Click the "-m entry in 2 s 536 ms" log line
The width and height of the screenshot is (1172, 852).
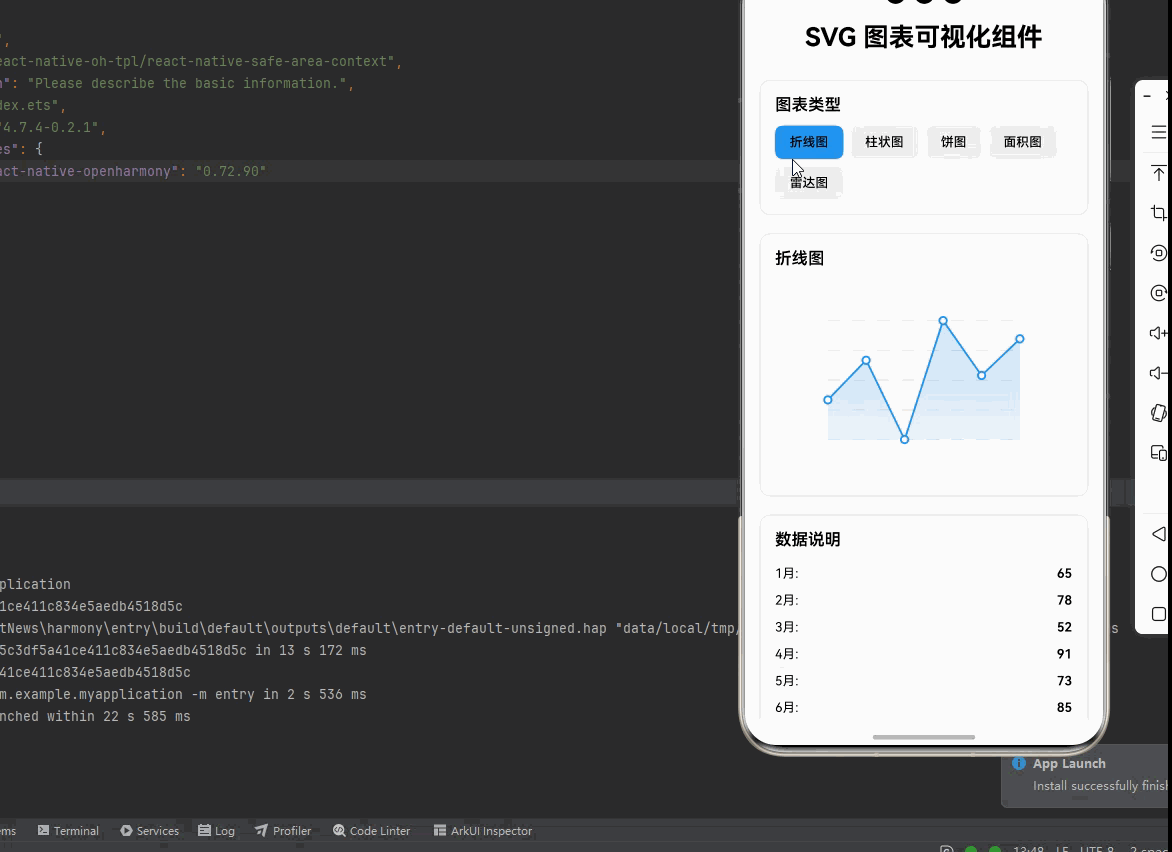point(279,694)
